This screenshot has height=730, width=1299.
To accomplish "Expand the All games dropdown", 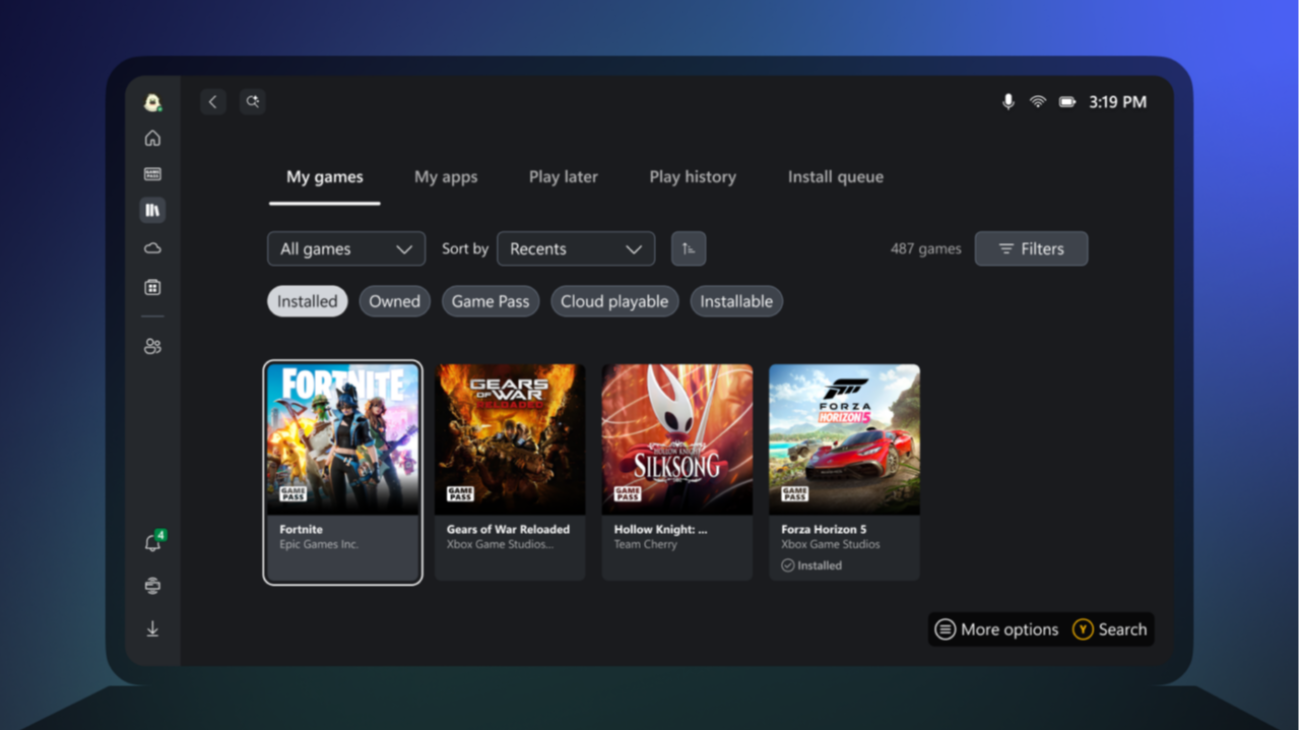I will [x=346, y=249].
